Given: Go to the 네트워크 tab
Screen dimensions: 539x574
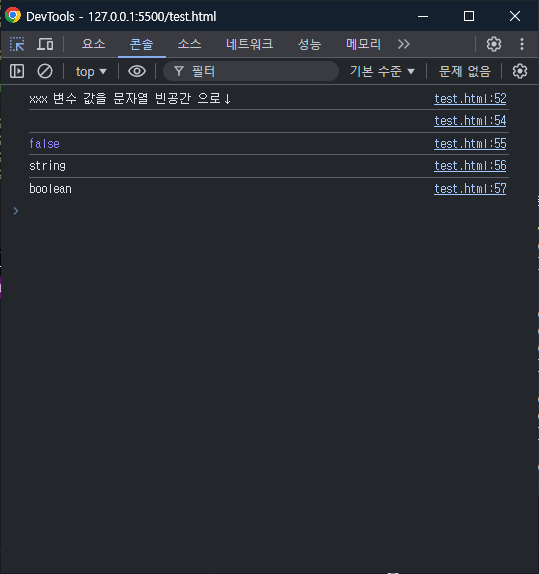Looking at the screenshot, I should pyautogui.click(x=249, y=44).
